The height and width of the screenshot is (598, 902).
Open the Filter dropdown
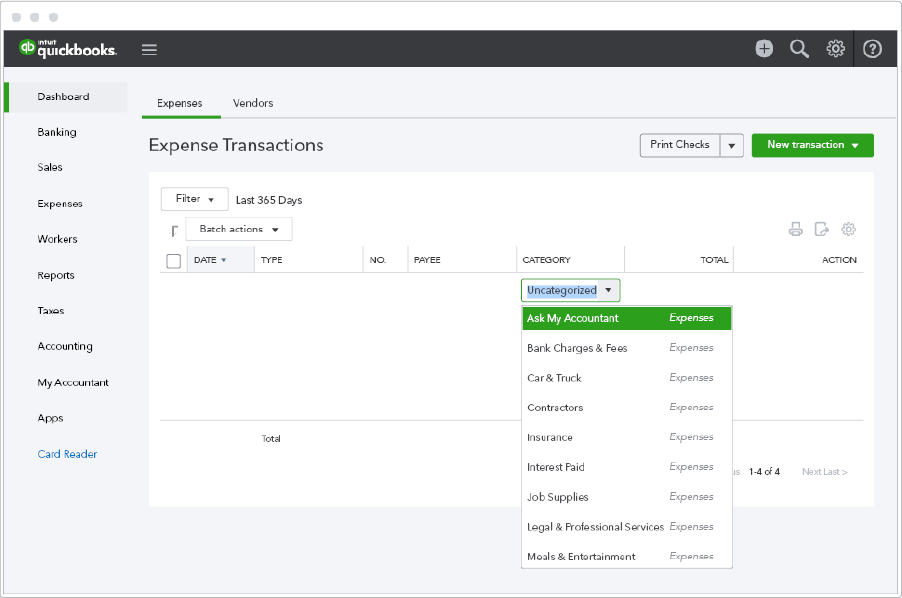point(194,199)
